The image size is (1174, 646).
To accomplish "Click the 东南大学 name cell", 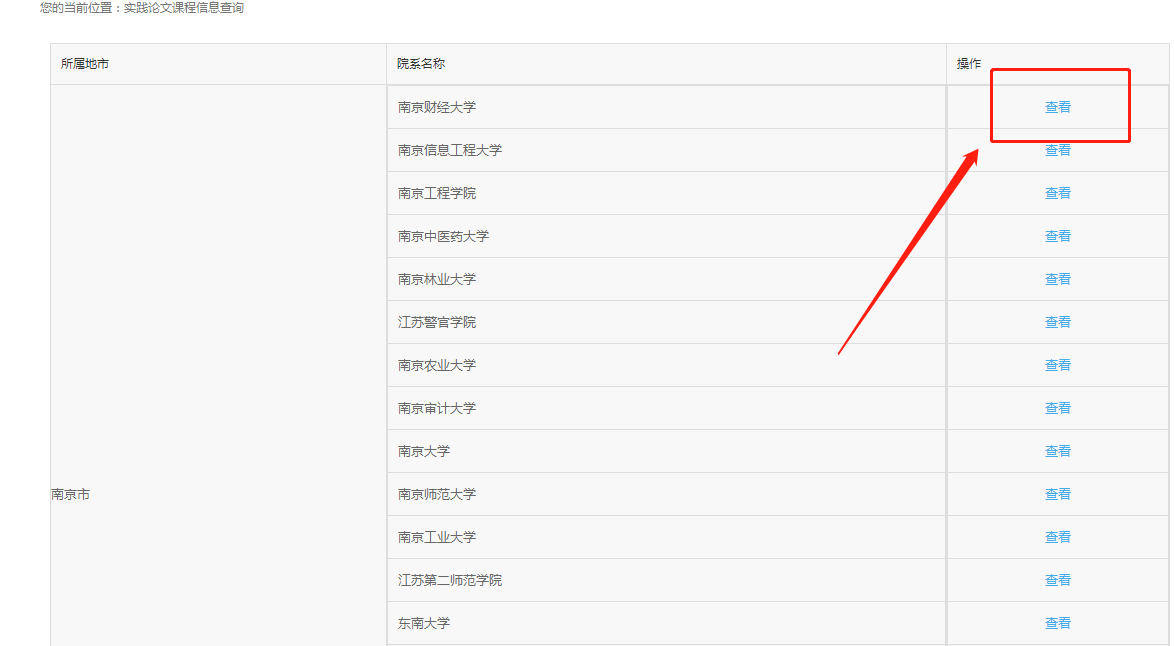I will [x=424, y=623].
